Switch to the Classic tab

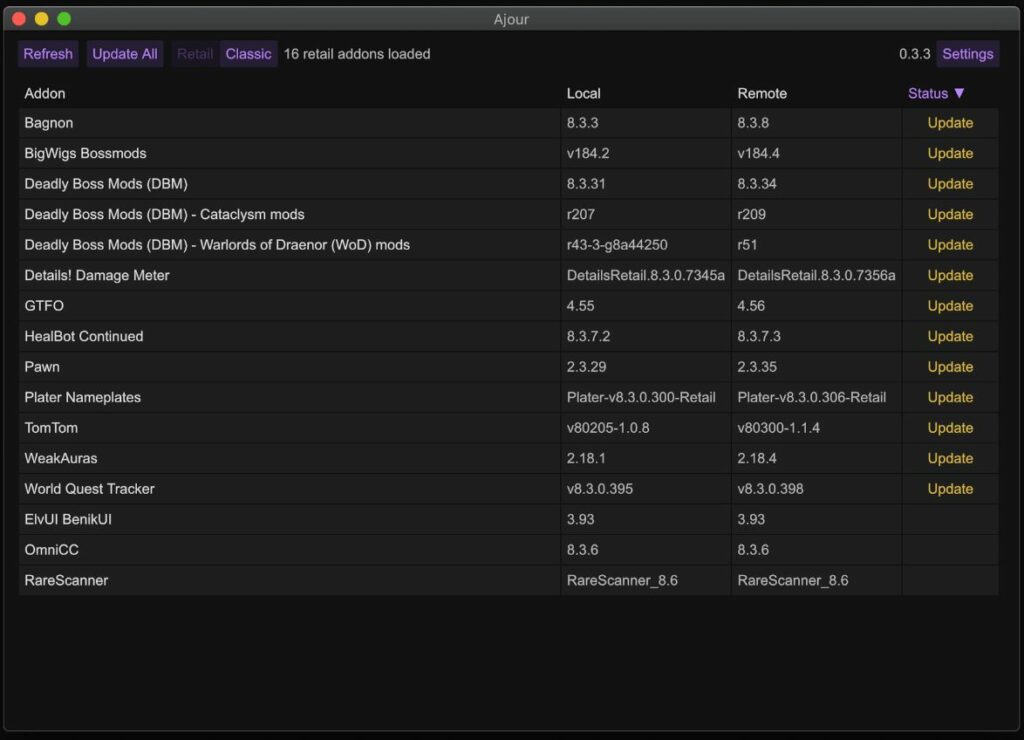point(248,54)
